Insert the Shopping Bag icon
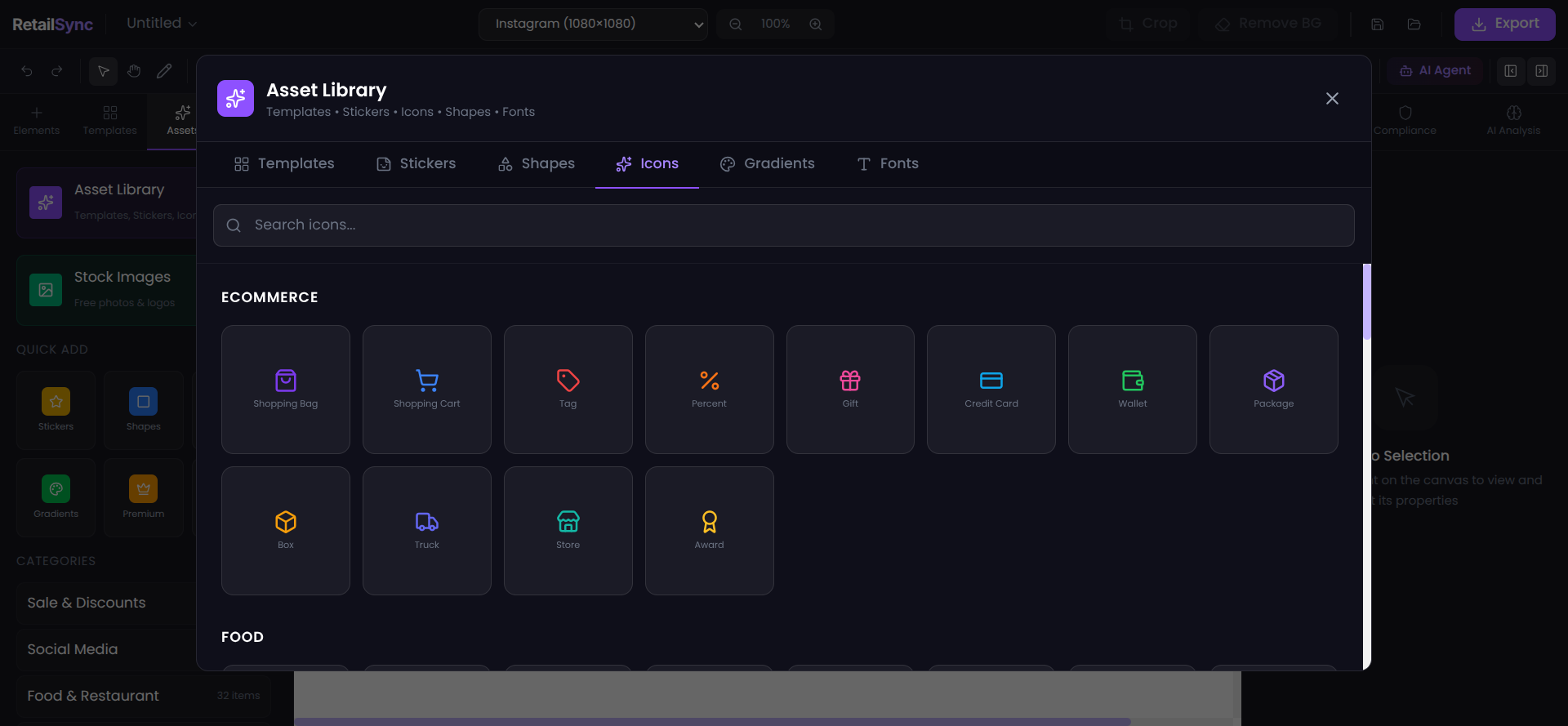1568x726 pixels. (286, 390)
